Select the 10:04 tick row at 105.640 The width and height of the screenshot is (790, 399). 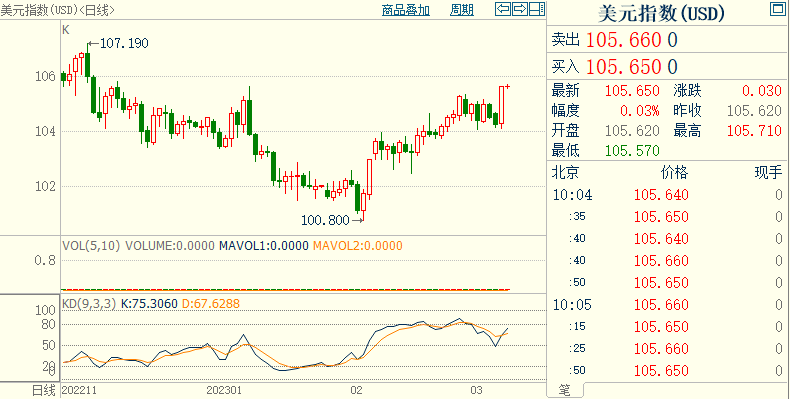[x=668, y=194]
